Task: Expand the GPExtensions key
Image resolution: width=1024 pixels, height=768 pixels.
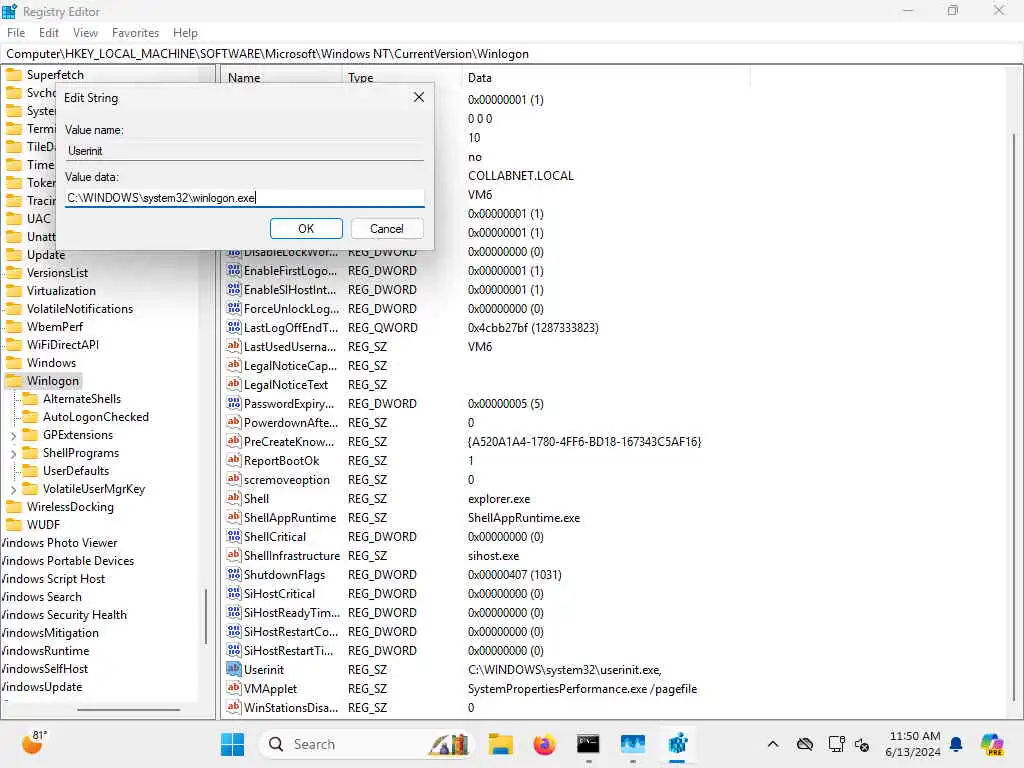Action: (x=14, y=436)
